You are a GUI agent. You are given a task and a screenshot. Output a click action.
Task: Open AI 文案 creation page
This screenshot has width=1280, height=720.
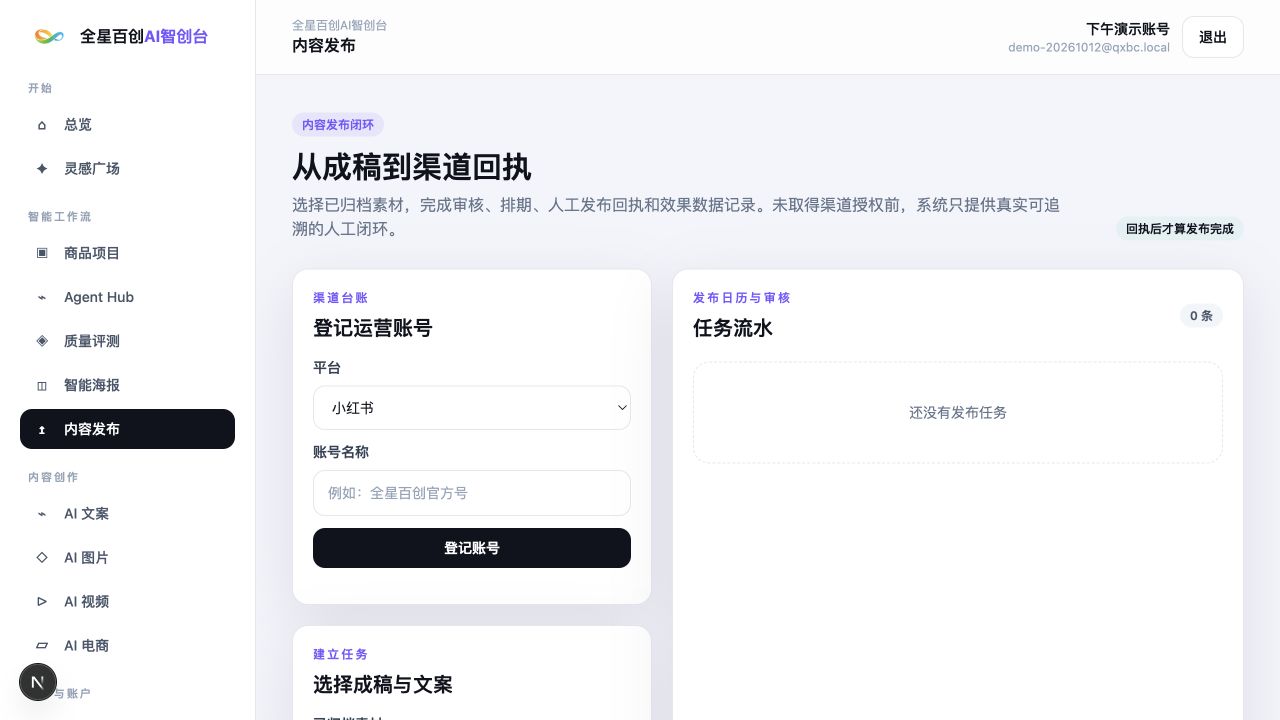pyautogui.click(x=127, y=513)
